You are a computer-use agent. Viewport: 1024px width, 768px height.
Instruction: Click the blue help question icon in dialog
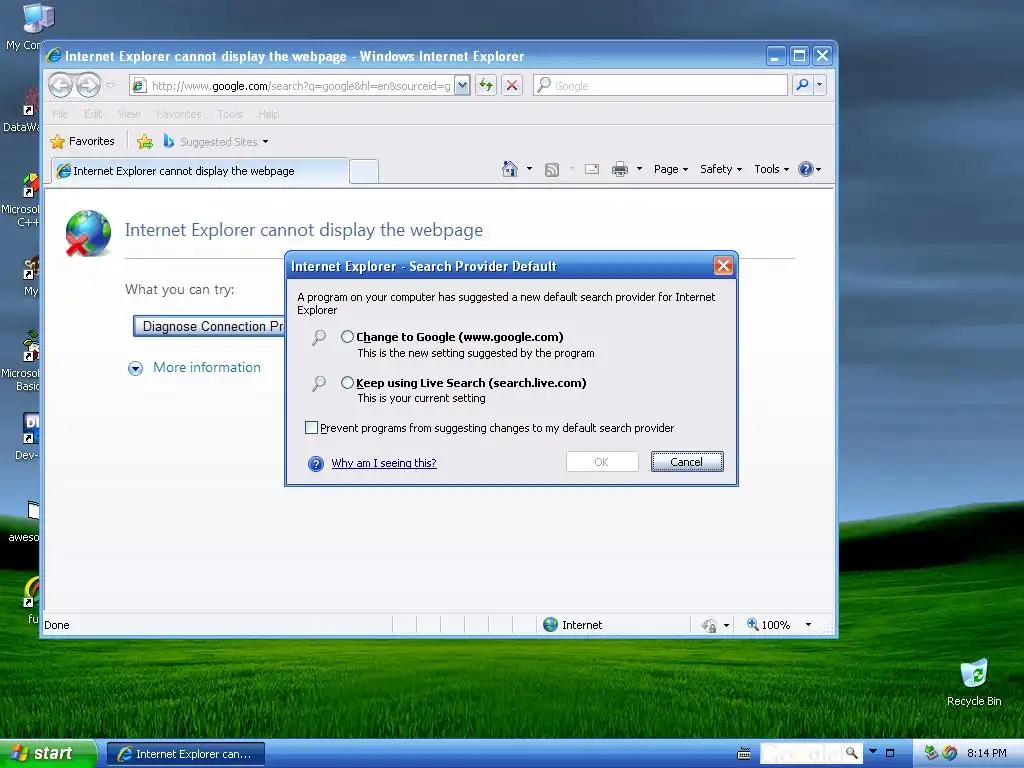[315, 464]
